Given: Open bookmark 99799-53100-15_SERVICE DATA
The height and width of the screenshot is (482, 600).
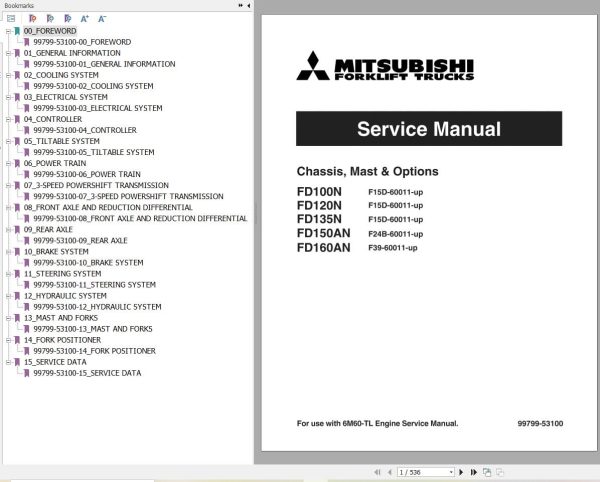Looking at the screenshot, I should pos(87,373).
